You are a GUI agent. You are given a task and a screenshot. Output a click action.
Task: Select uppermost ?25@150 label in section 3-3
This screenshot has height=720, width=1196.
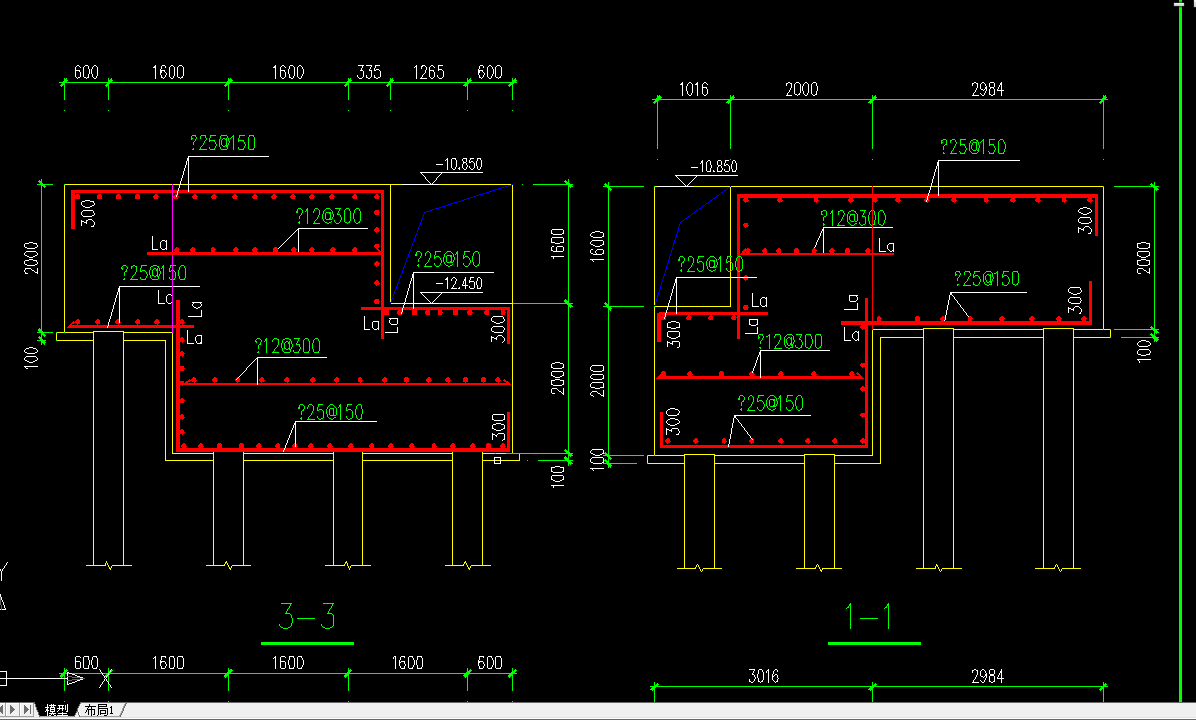(x=223, y=143)
